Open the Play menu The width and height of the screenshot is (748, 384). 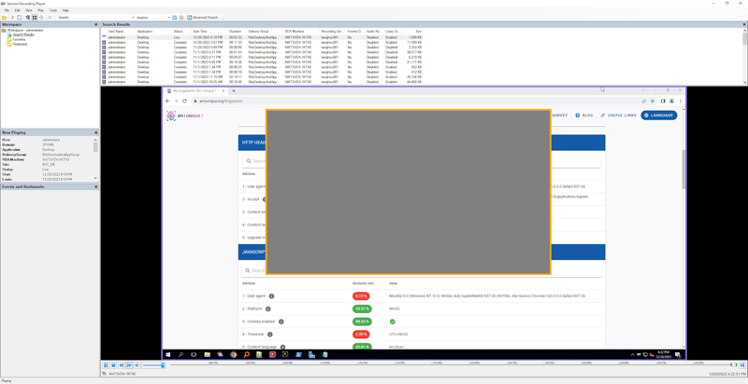(x=40, y=10)
